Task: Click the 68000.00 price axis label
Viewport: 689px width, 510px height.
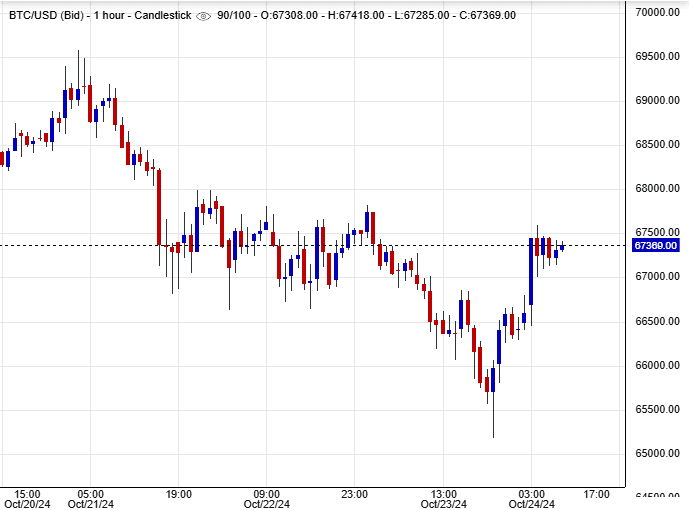Action: point(656,188)
